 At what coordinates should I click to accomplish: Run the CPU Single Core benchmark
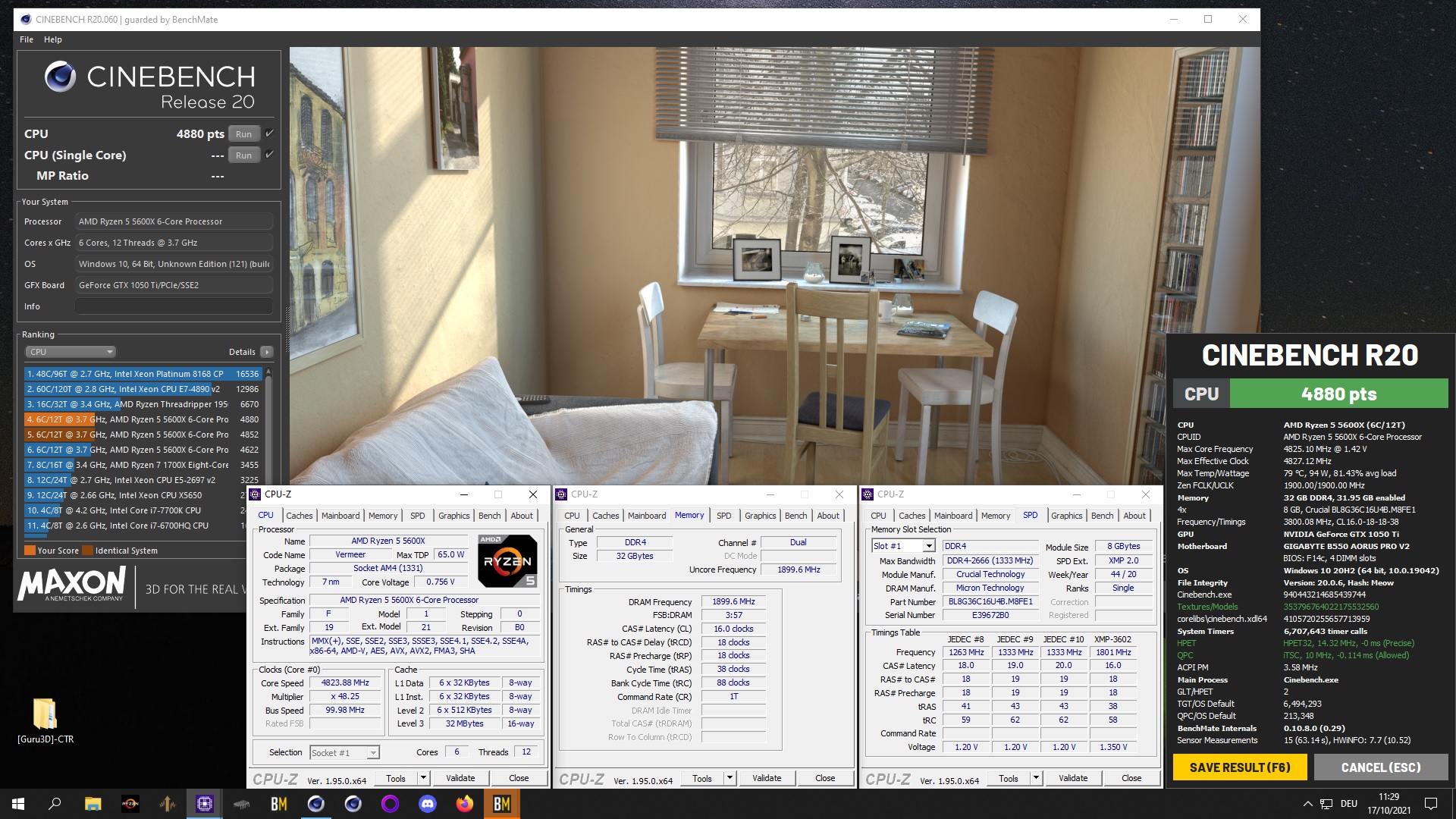pyautogui.click(x=243, y=155)
